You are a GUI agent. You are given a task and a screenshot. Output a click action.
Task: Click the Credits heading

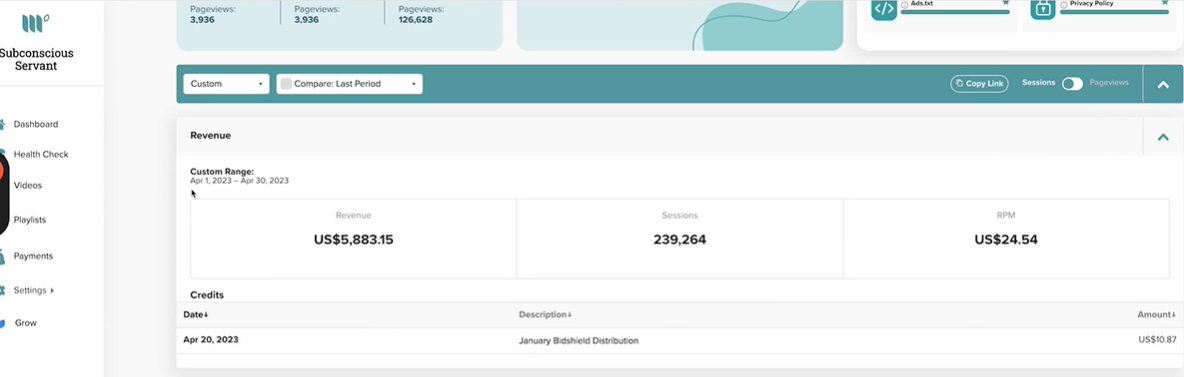(x=207, y=295)
